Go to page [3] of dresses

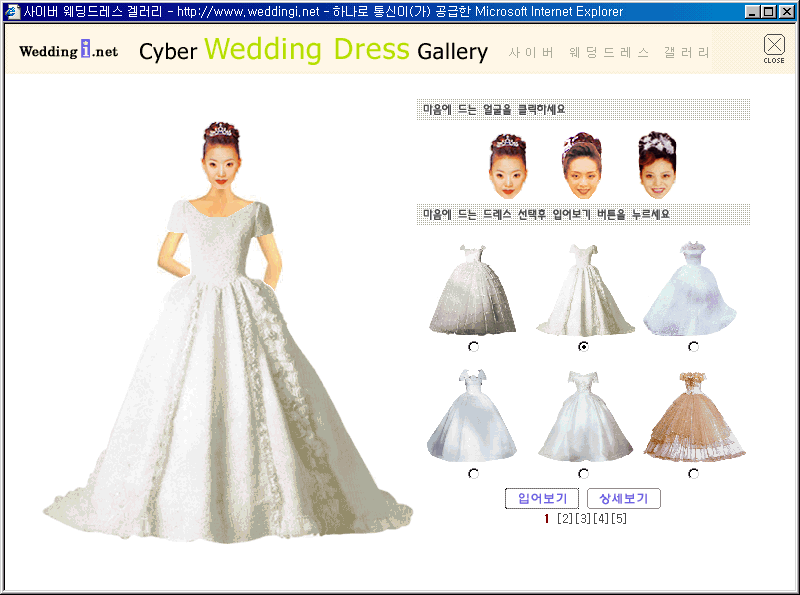[583, 518]
